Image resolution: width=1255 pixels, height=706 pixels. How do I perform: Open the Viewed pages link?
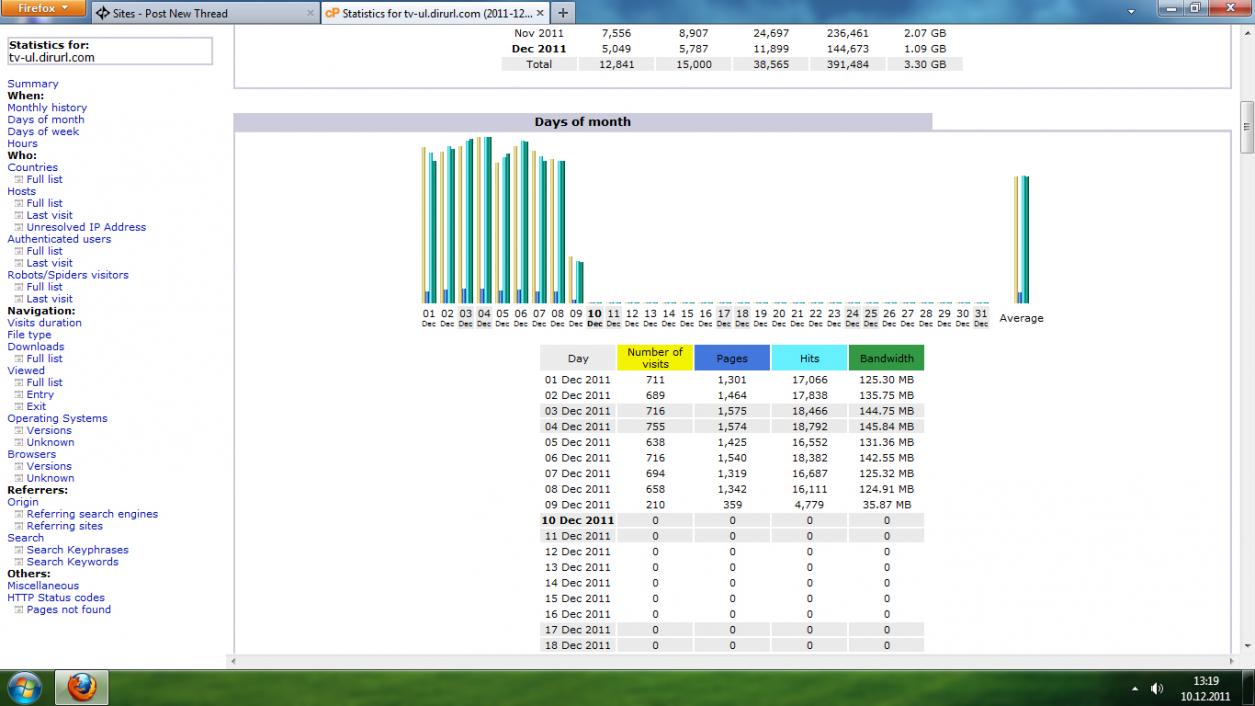tap(26, 372)
